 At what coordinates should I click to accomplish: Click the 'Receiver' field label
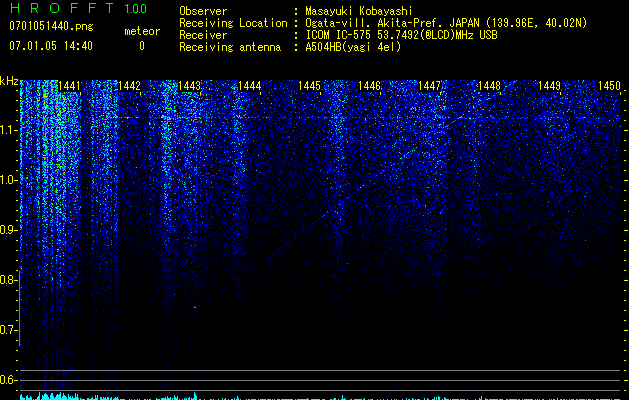click(x=203, y=35)
